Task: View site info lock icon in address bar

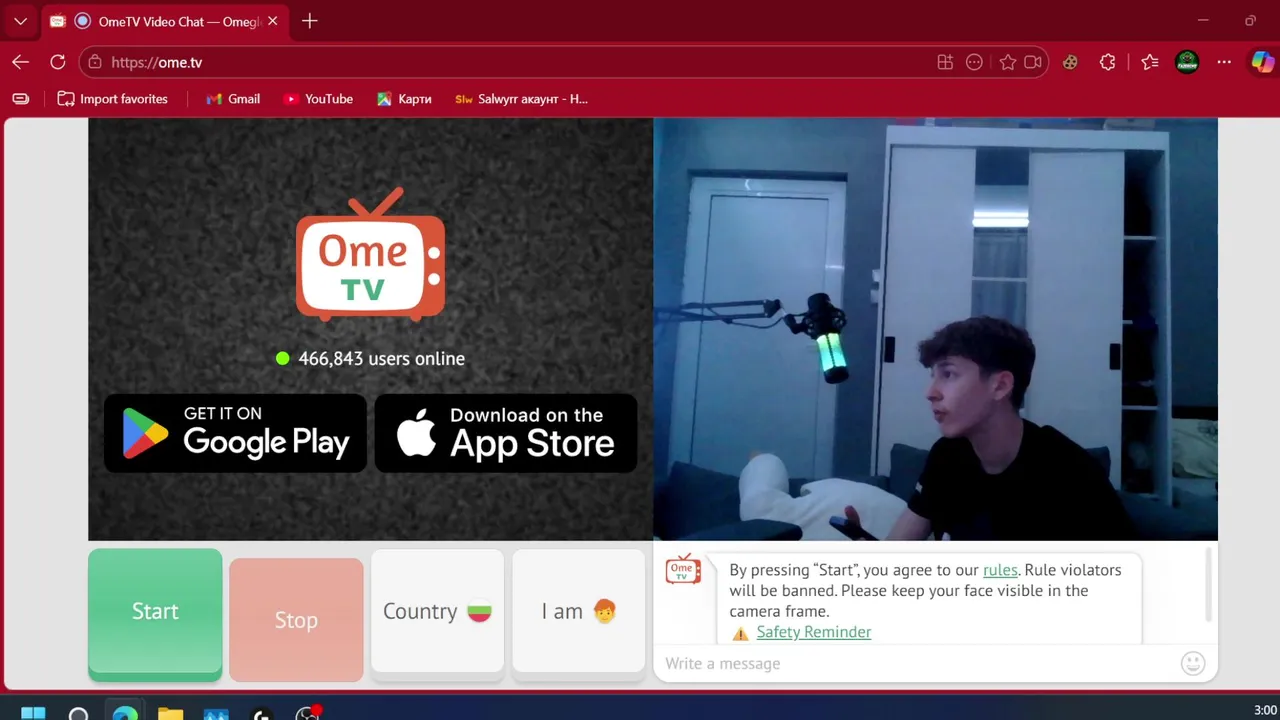Action: tap(95, 62)
